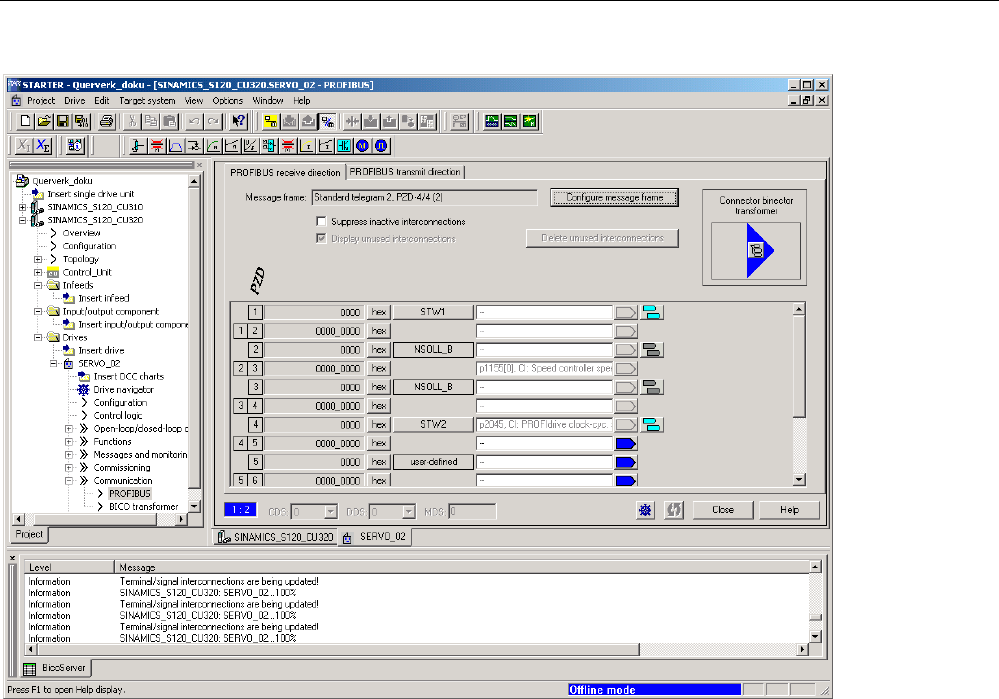
Task: Select the BicoServer tab
Action: pyautogui.click(x=56, y=668)
